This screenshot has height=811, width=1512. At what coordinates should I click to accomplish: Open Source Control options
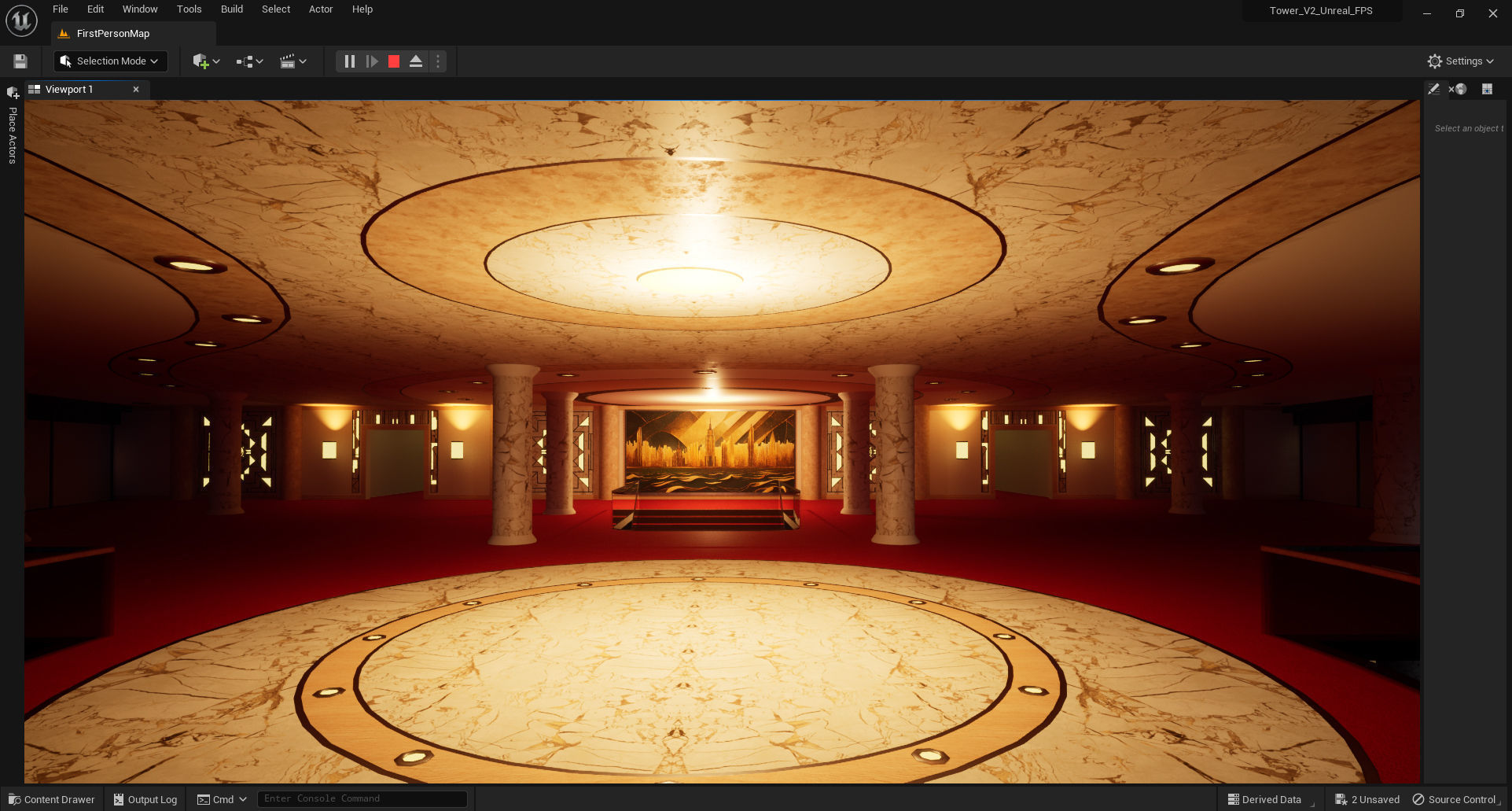[1456, 799]
